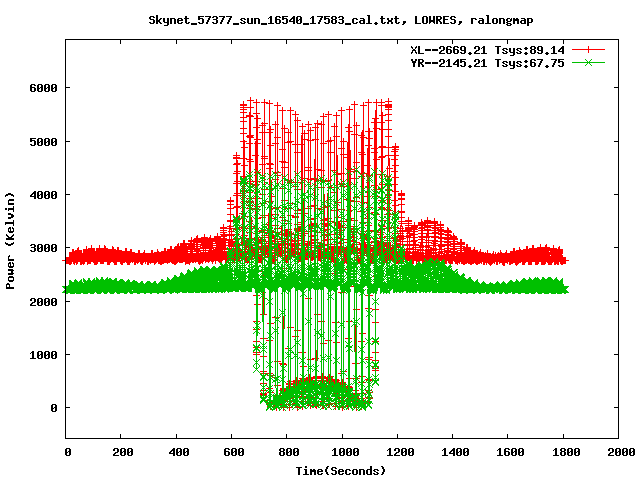Click the 6000 y-axis tick label

click(43, 88)
